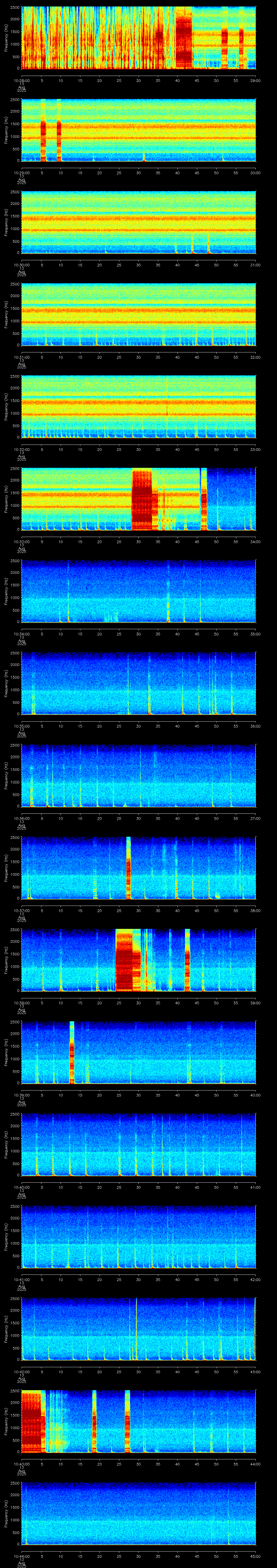Click the 10:30:00 start time label
This screenshot has height=1568, width=277.
coord(21,265)
